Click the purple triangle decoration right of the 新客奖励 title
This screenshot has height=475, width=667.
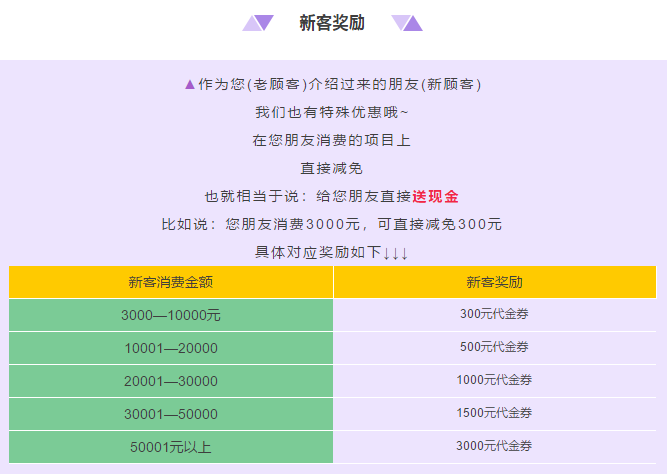pos(407,23)
